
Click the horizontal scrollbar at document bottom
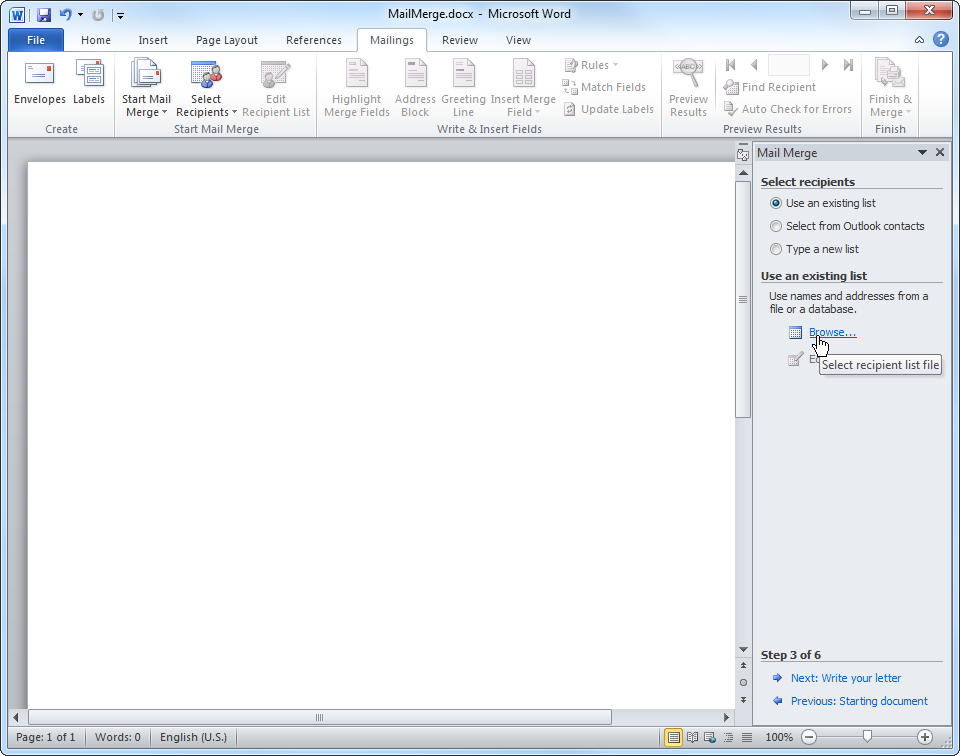pos(320,717)
